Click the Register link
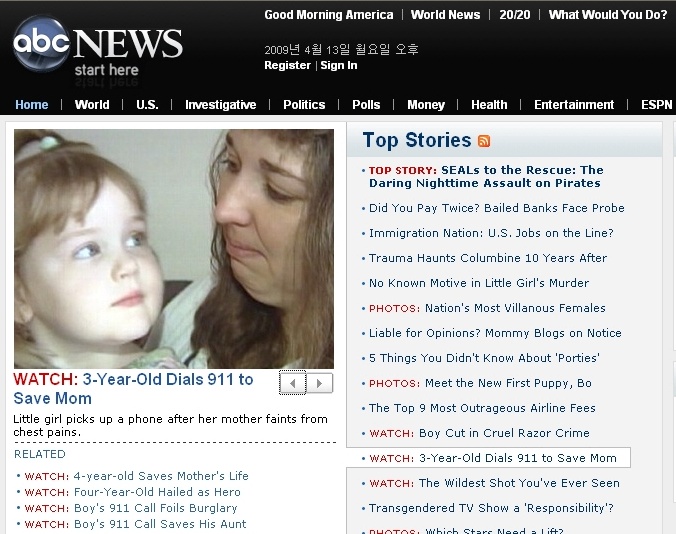The height and width of the screenshot is (534, 676). [x=287, y=65]
